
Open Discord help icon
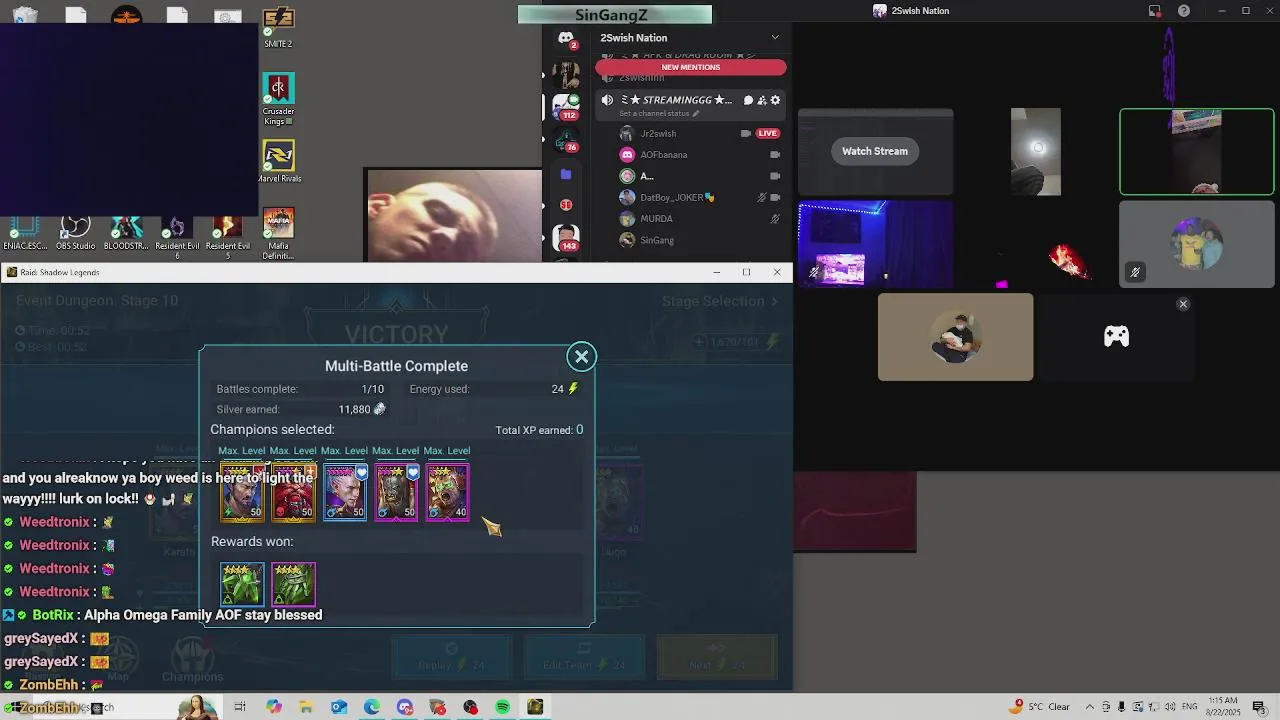pos(1184,11)
